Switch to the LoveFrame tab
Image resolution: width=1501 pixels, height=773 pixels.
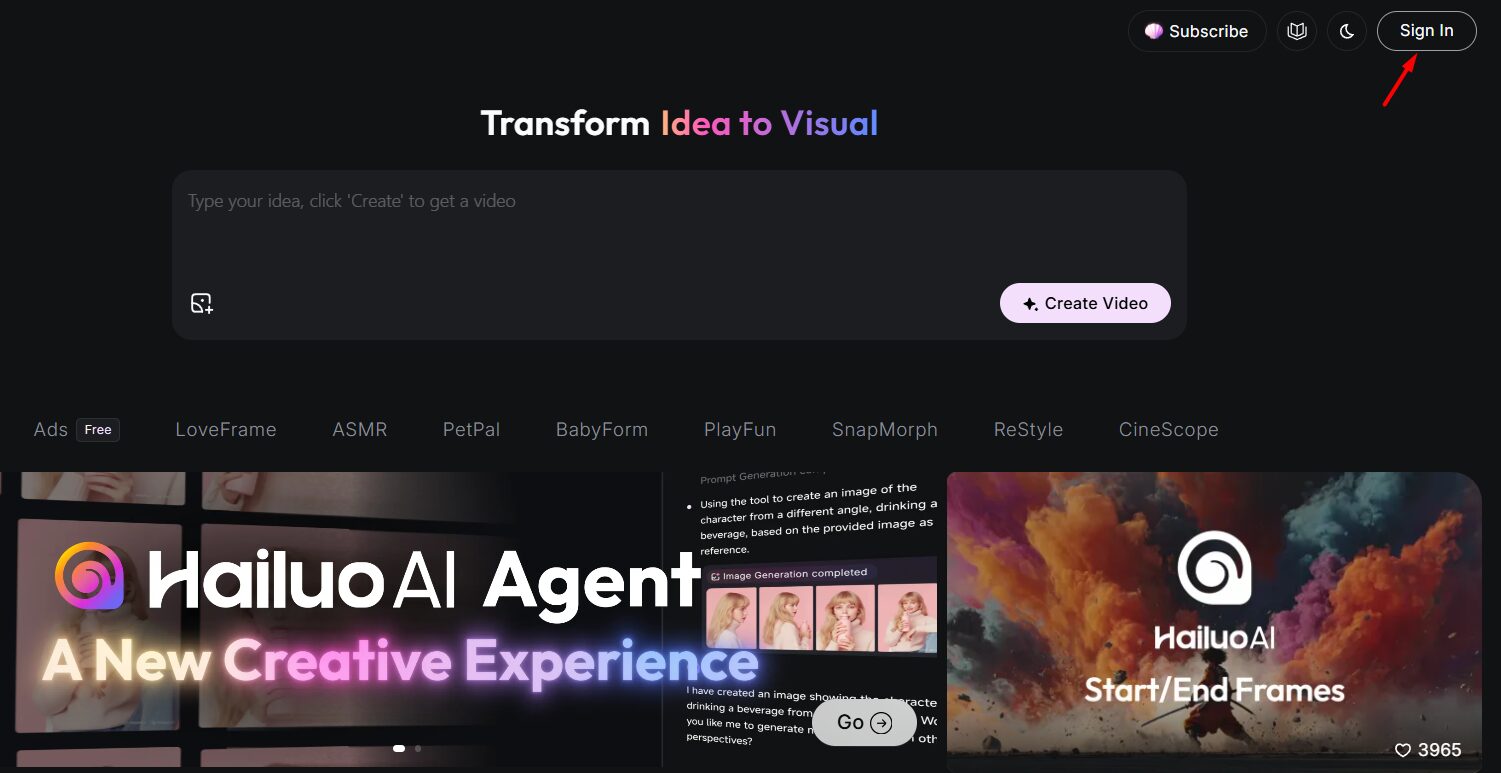[226, 430]
